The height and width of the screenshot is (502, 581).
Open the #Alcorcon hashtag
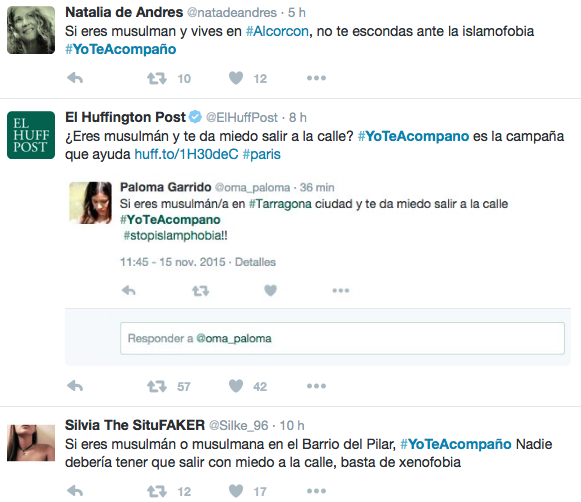[277, 31]
